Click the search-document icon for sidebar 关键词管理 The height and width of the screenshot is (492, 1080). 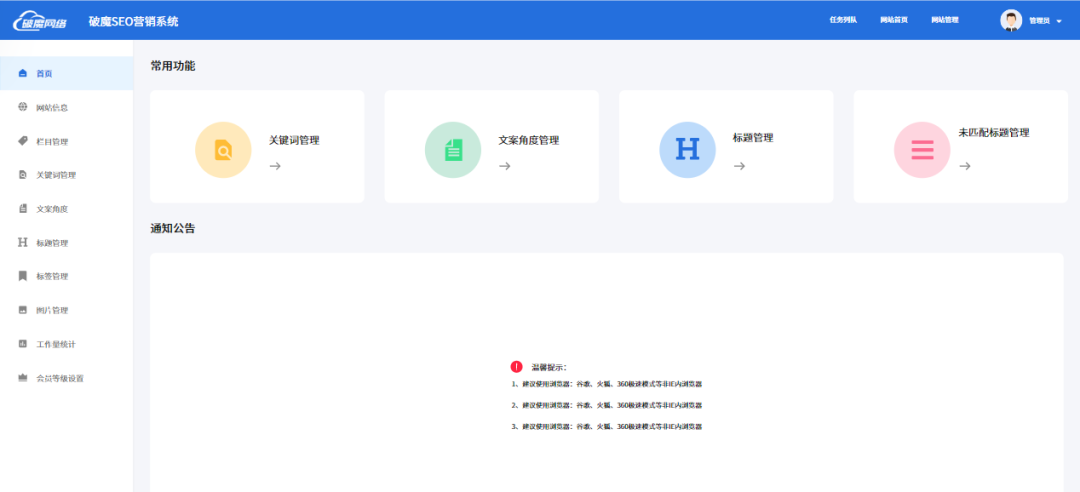23,174
